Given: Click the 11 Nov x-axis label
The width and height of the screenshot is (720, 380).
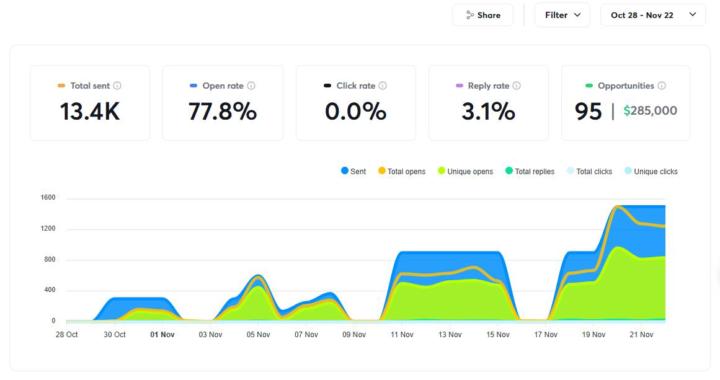Looking at the screenshot, I should 402,335.
